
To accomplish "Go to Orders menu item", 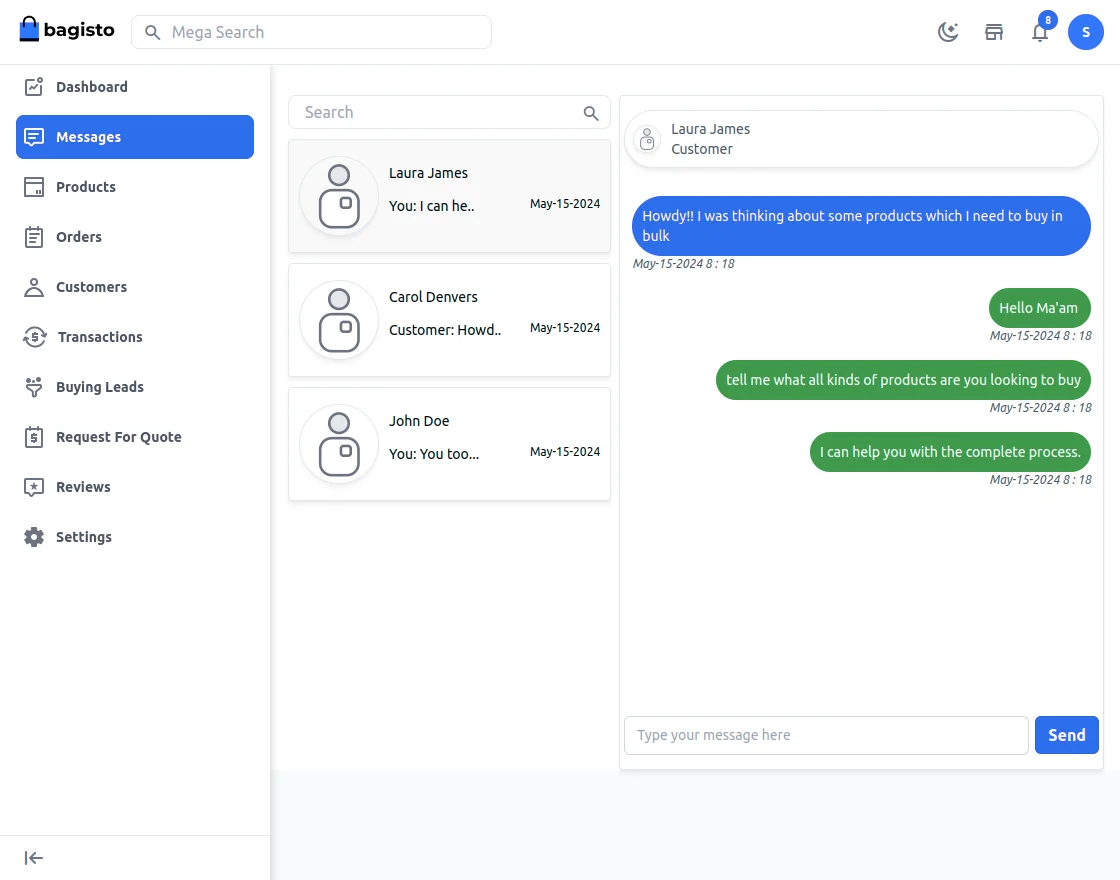I will coord(79,237).
